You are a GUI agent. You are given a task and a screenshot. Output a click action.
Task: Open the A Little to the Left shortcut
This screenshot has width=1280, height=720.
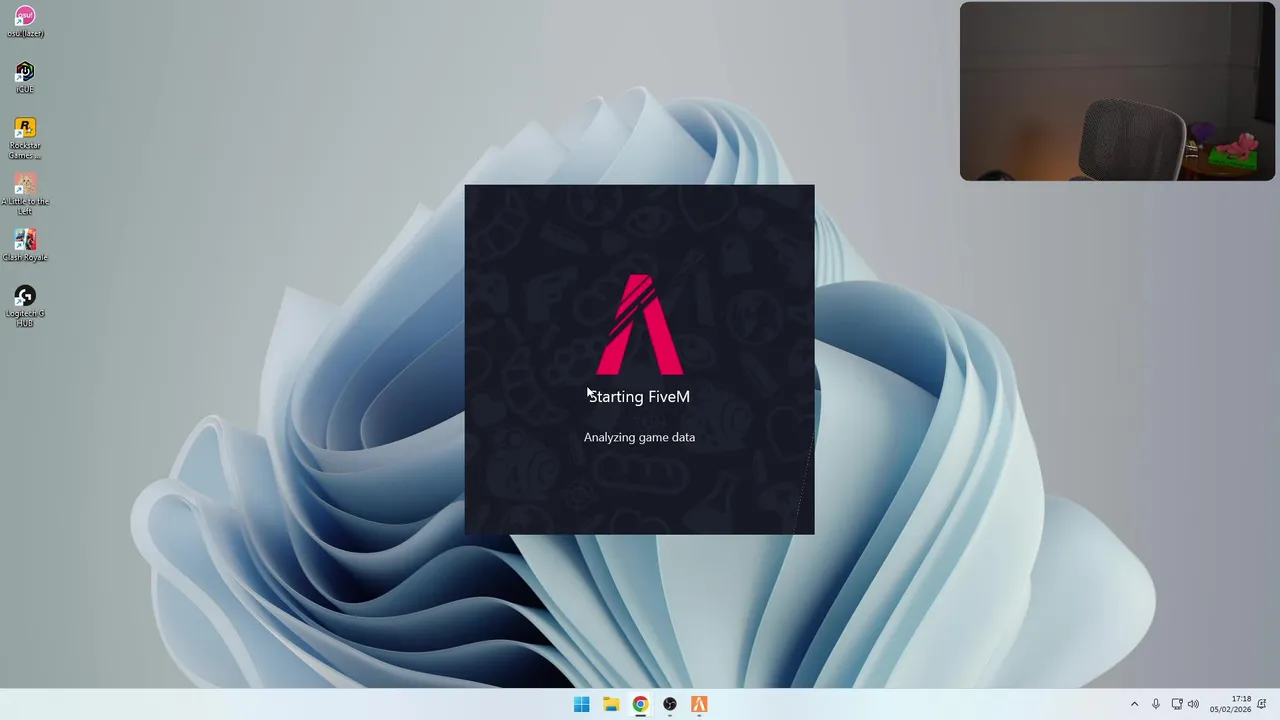[25, 193]
